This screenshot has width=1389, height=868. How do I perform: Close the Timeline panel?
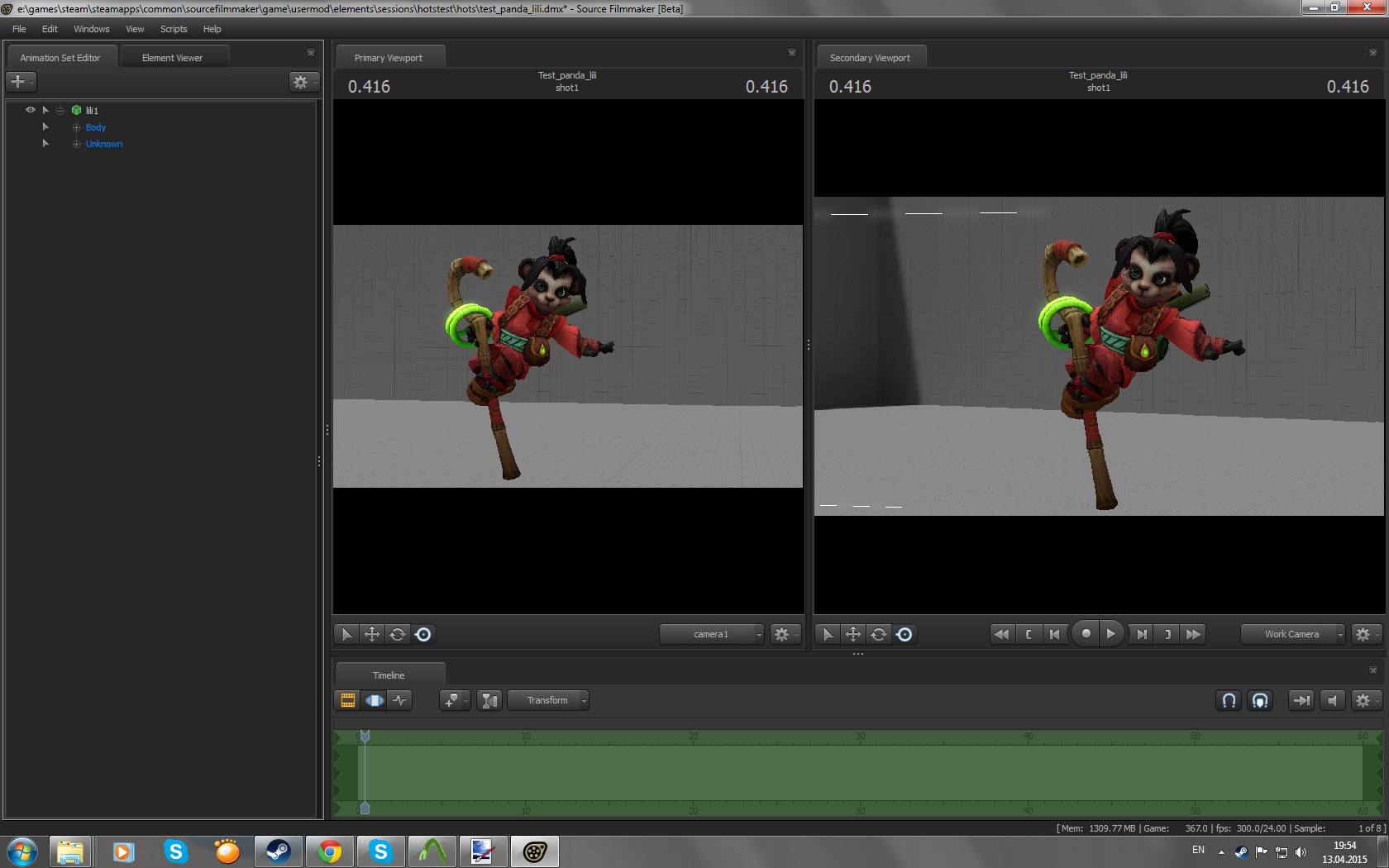(x=1373, y=670)
